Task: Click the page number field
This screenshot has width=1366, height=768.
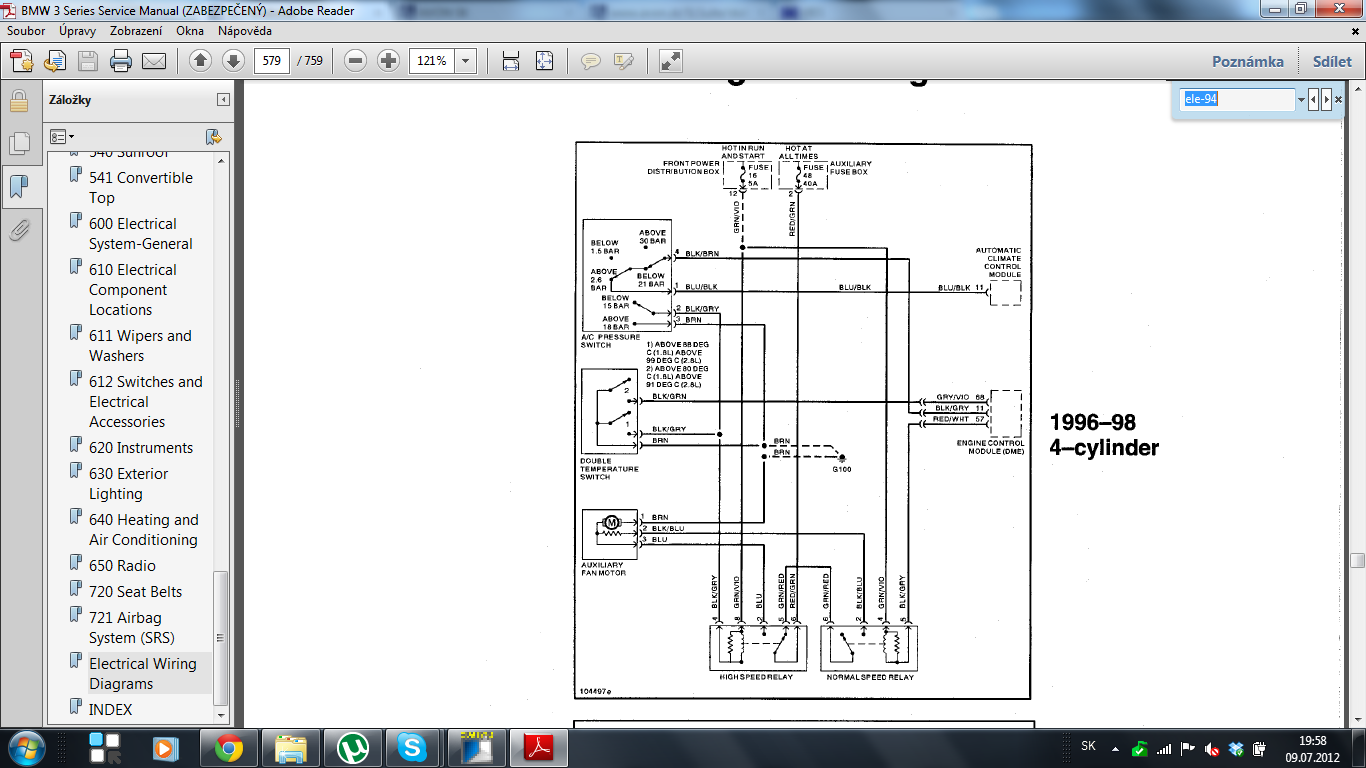Action: (271, 61)
